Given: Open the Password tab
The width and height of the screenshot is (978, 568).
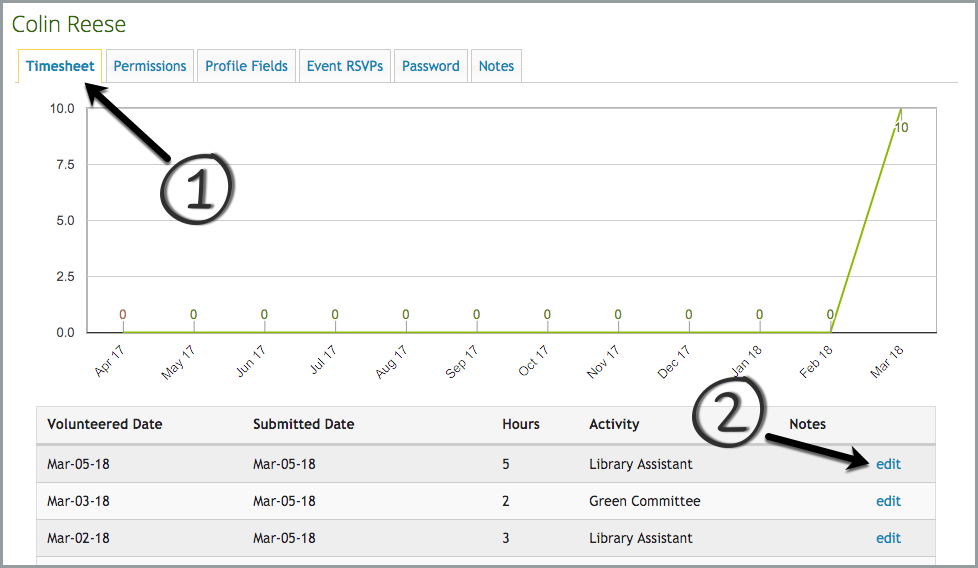Looking at the screenshot, I should tap(431, 66).
